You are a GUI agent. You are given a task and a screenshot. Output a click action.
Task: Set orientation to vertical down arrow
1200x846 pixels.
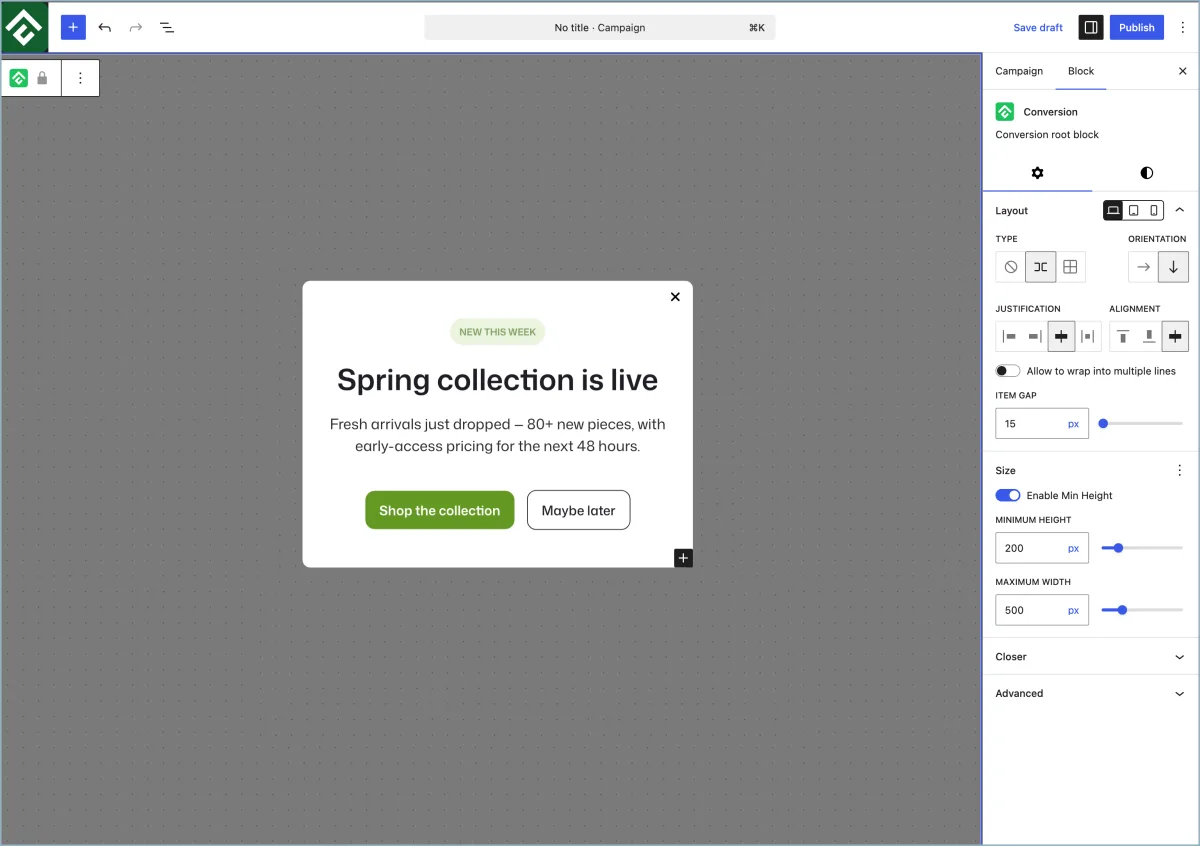[x=1173, y=267]
